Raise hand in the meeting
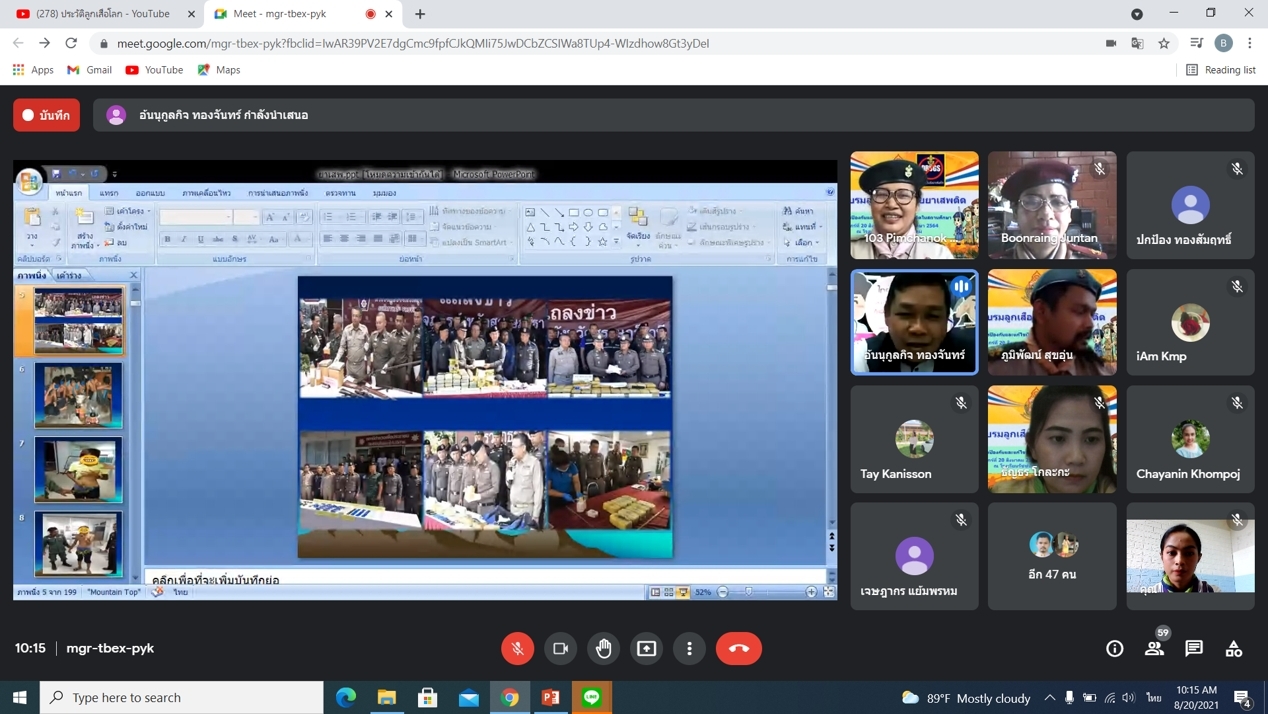The height and width of the screenshot is (714, 1268). click(x=604, y=648)
